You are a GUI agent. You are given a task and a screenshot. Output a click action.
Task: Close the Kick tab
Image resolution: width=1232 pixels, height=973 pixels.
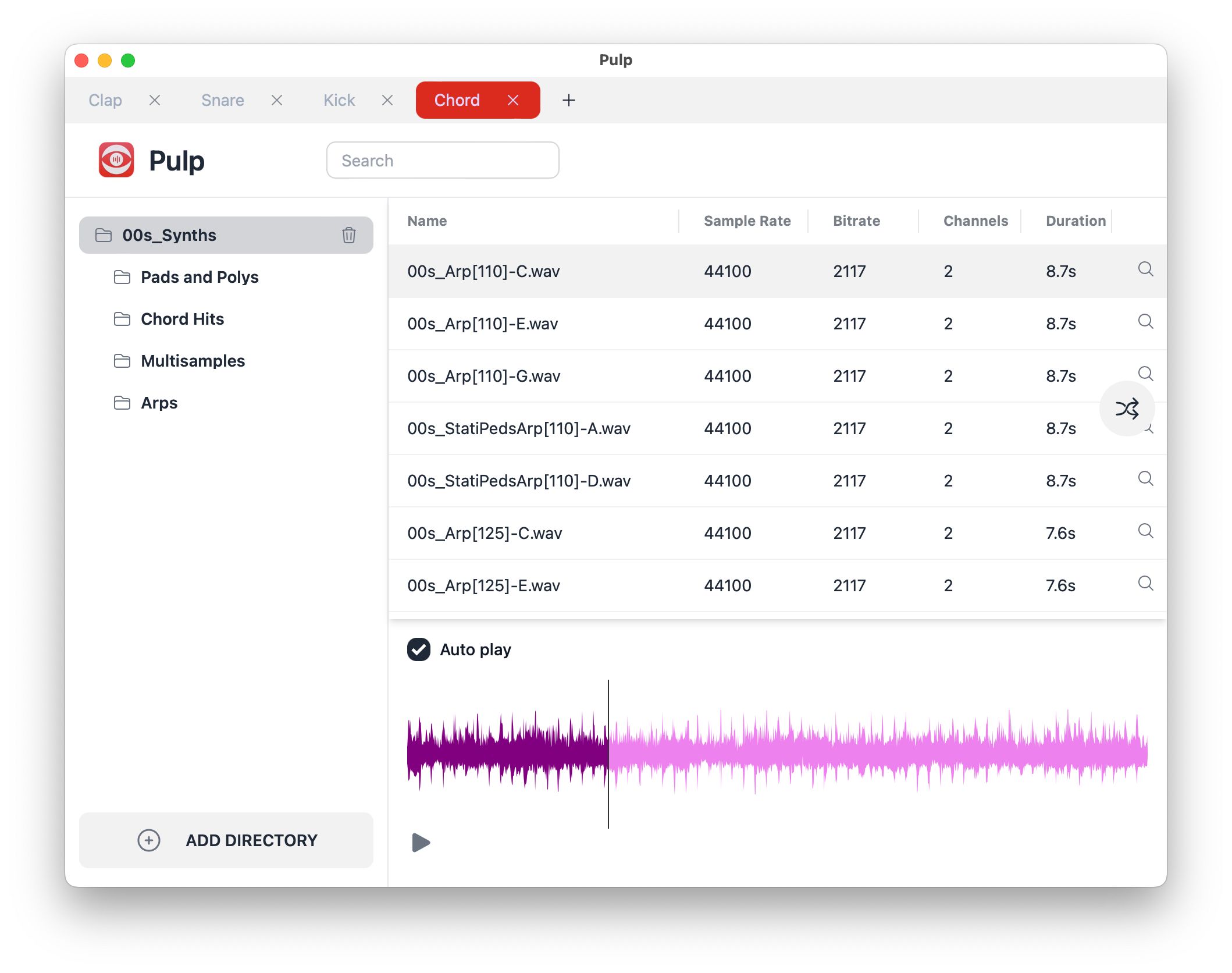[x=387, y=100]
